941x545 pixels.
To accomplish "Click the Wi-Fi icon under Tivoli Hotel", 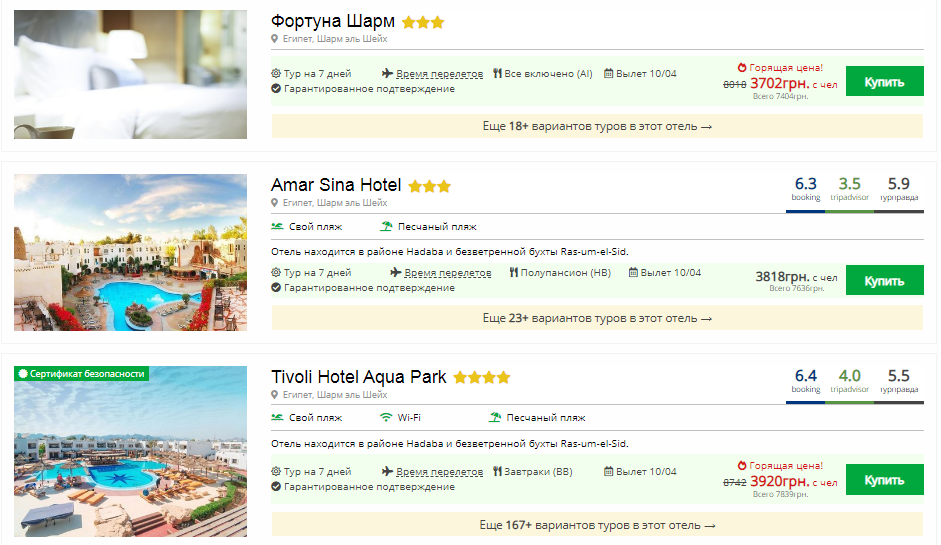I will tap(386, 417).
